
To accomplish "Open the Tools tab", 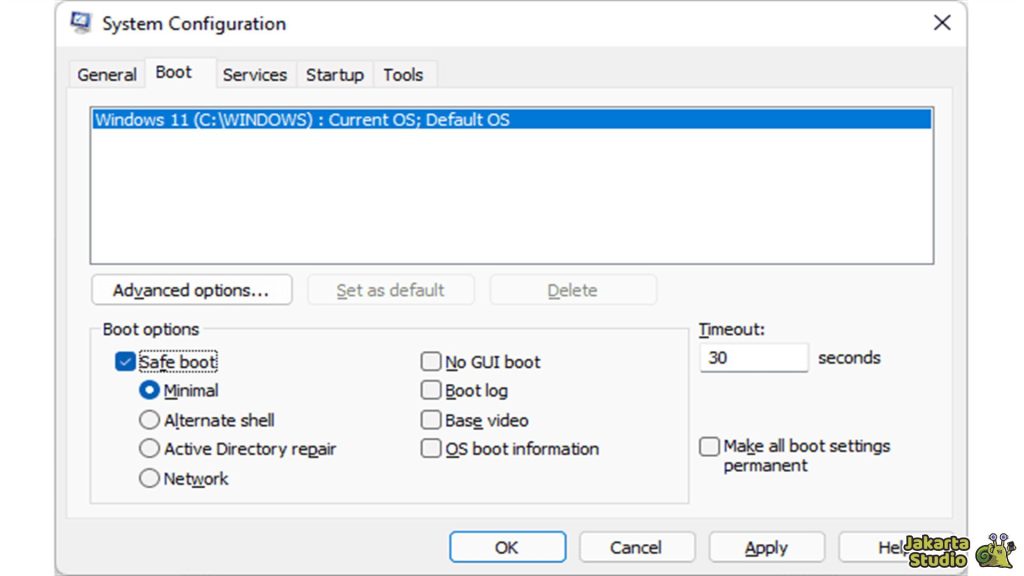I will [x=404, y=74].
